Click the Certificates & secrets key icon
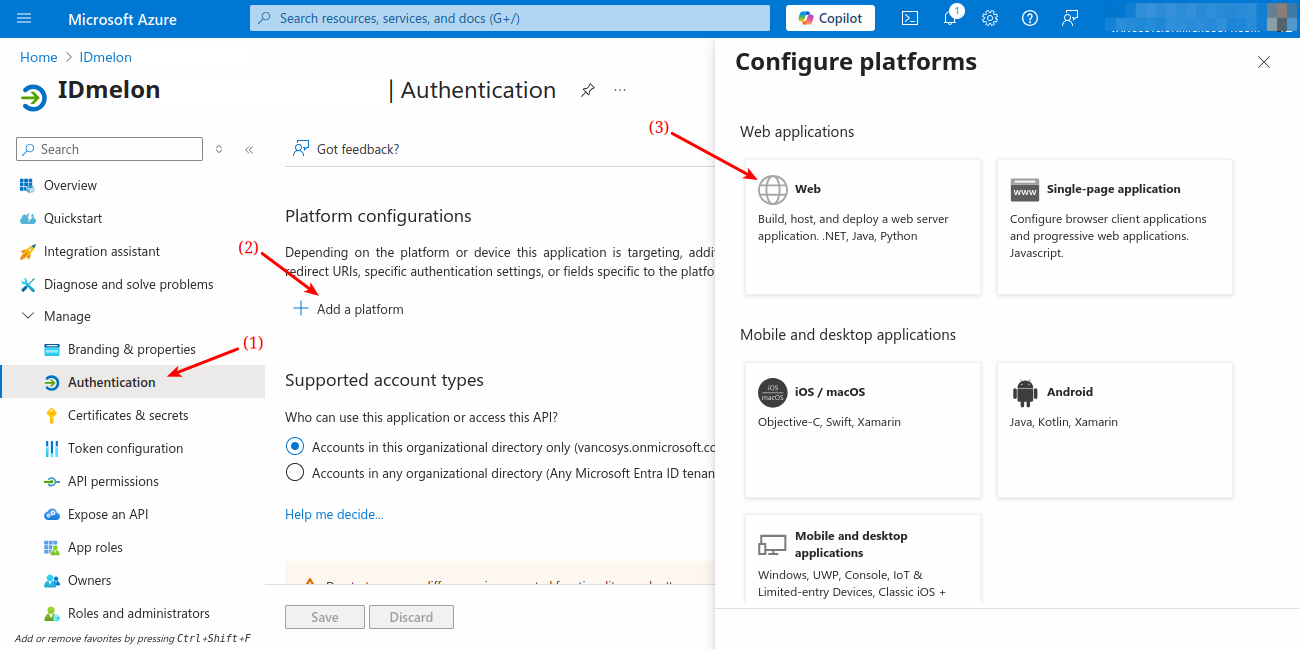The width and height of the screenshot is (1300, 649). click(x=51, y=415)
